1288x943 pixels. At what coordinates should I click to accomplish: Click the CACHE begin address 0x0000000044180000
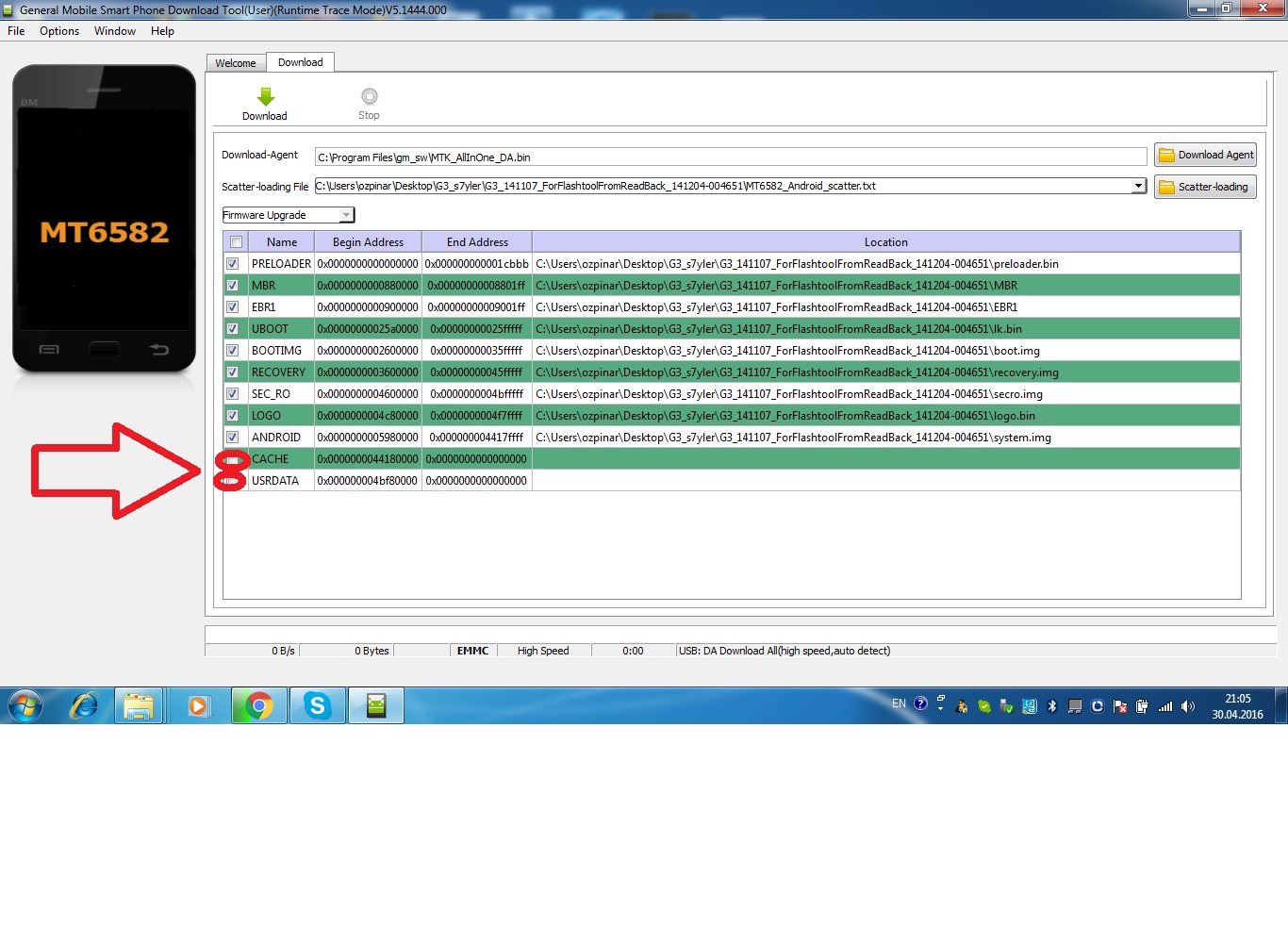(368, 459)
